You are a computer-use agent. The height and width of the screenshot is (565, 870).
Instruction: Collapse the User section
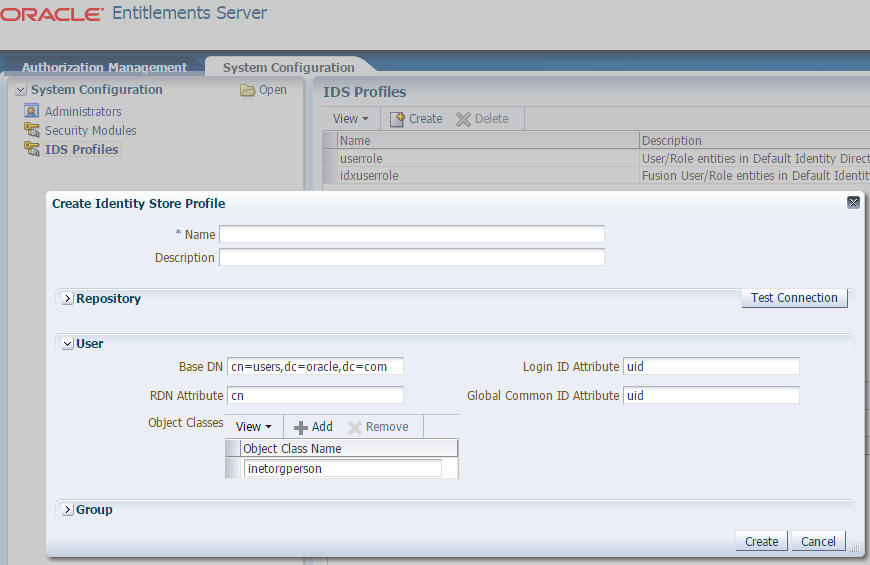coord(68,344)
